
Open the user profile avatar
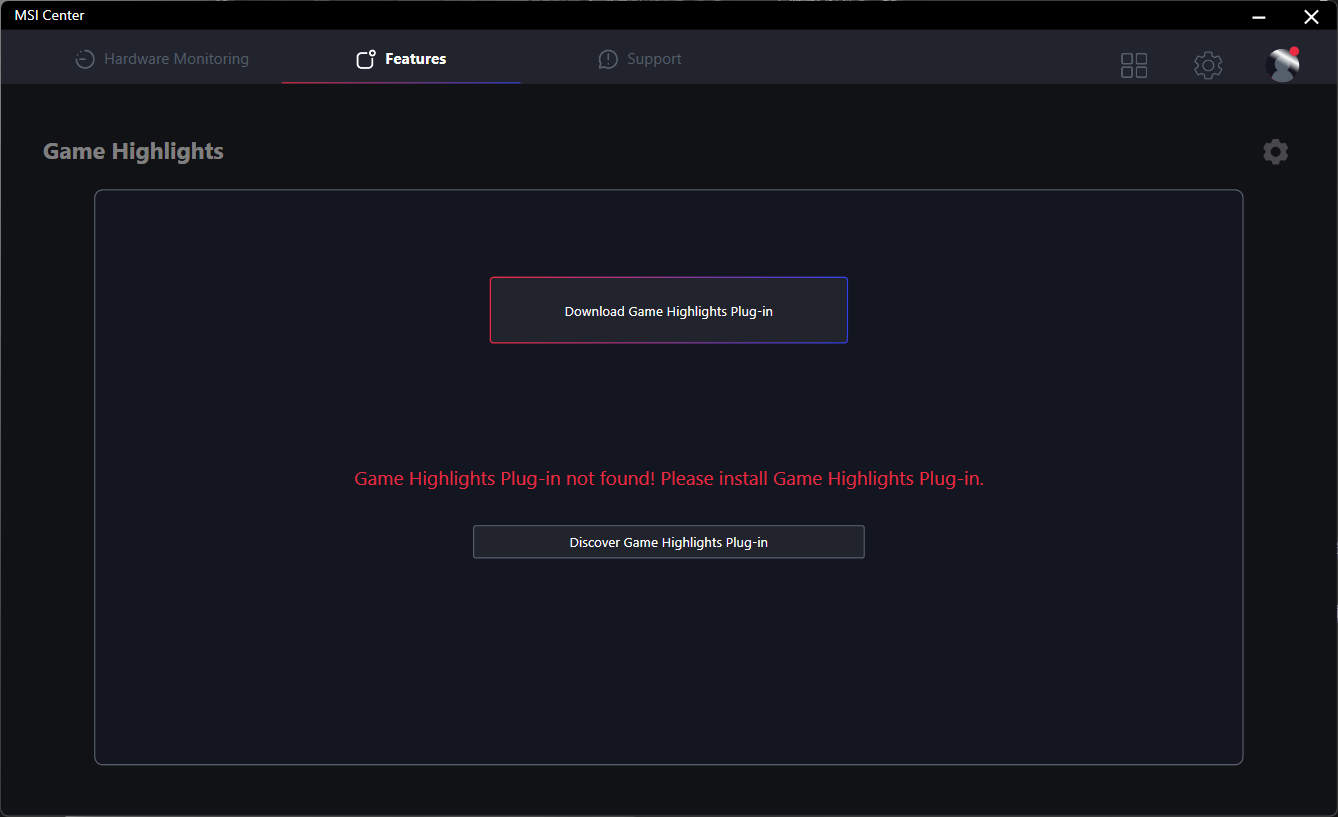pos(1282,65)
